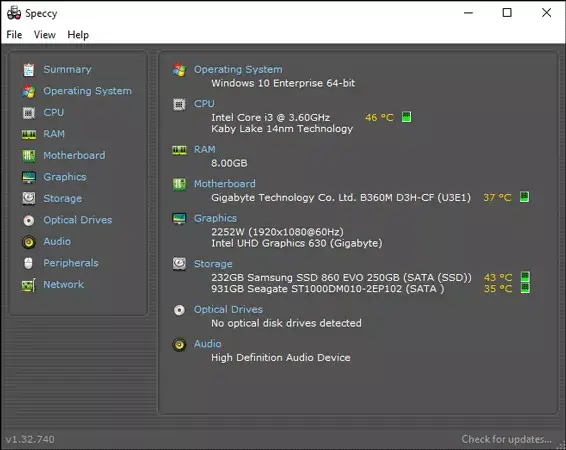Open the Storage heading in main panel
This screenshot has height=450, width=566.
213,264
